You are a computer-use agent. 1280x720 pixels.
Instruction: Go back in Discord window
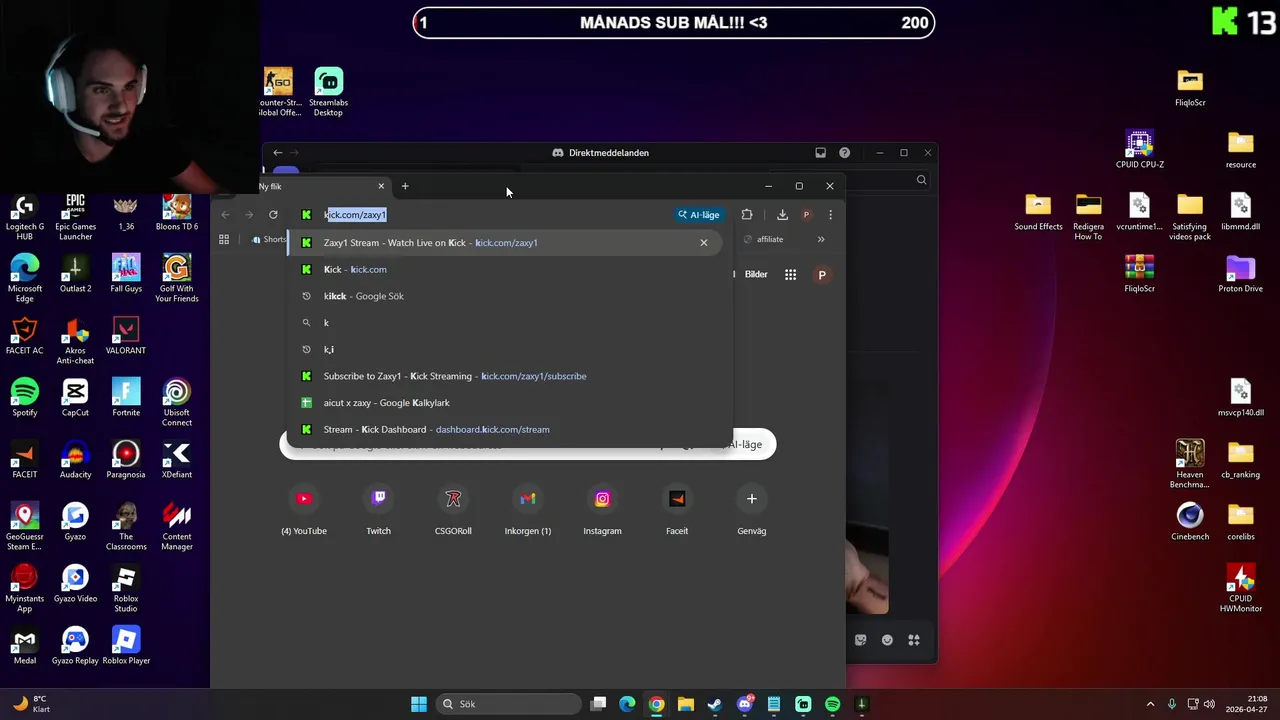pyautogui.click(x=278, y=153)
